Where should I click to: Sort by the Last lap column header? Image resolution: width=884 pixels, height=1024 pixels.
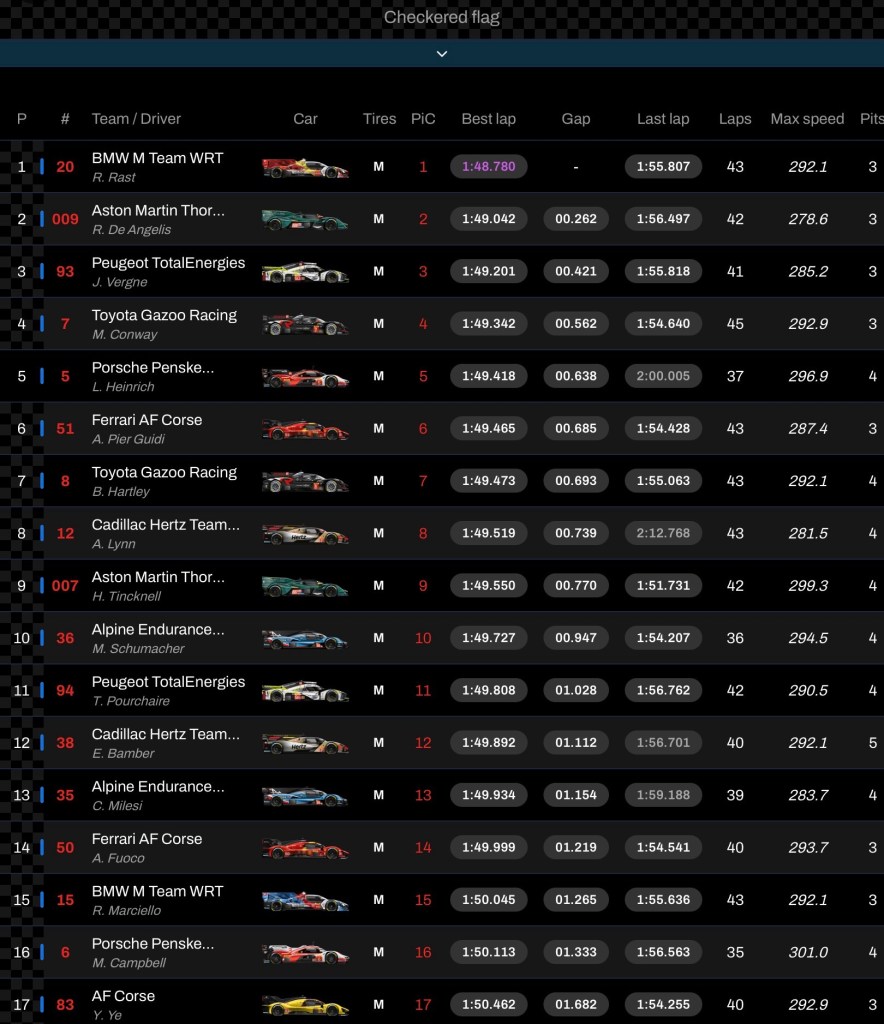pos(663,119)
